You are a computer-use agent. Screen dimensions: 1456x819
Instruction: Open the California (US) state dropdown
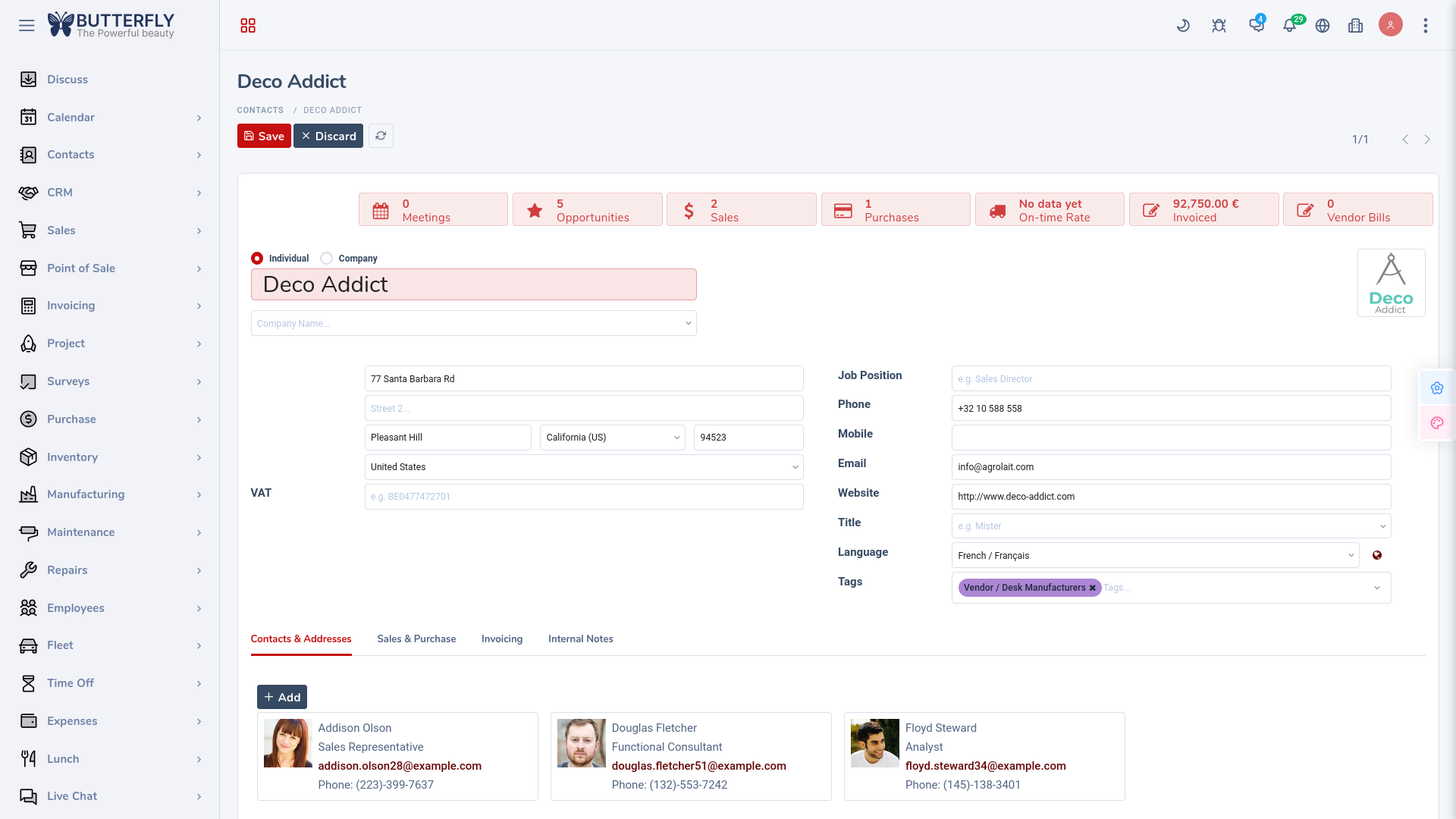point(613,438)
